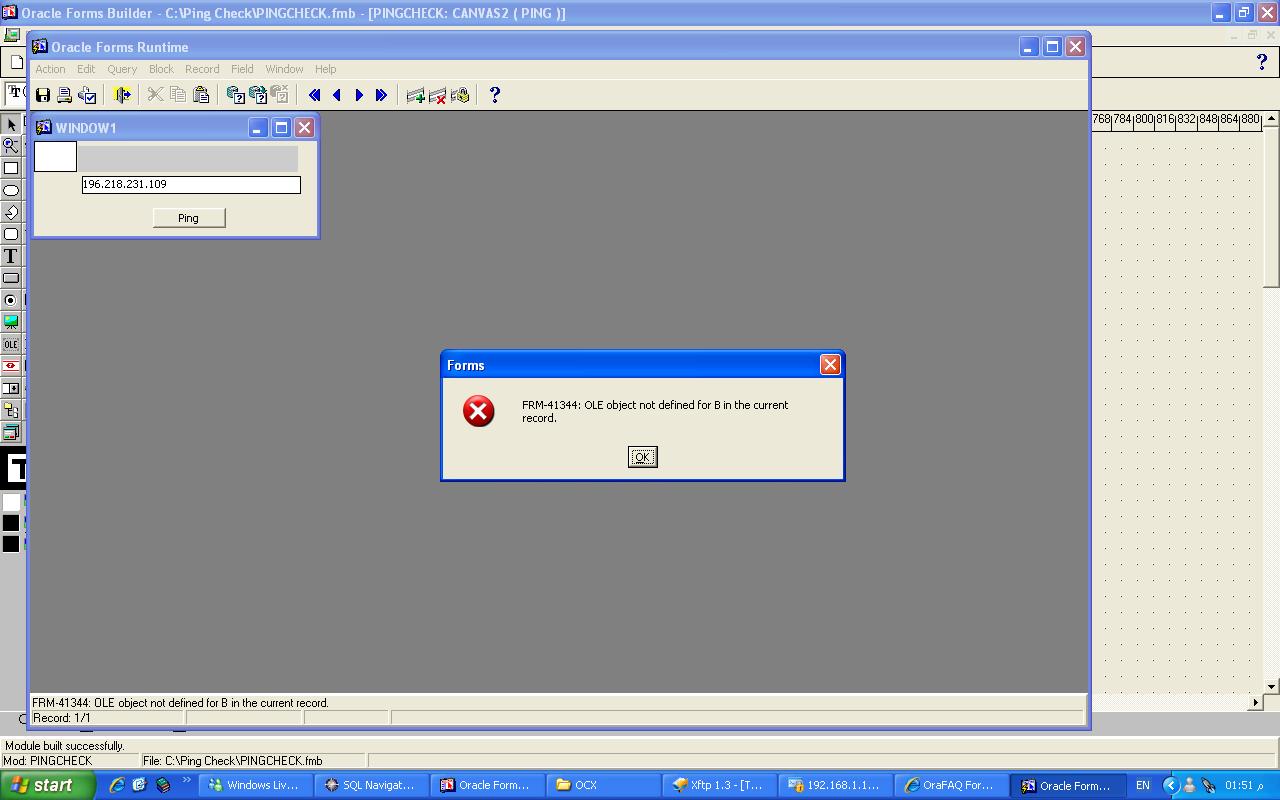Select the pointer tool in Forms Builder palette

pos(11,124)
